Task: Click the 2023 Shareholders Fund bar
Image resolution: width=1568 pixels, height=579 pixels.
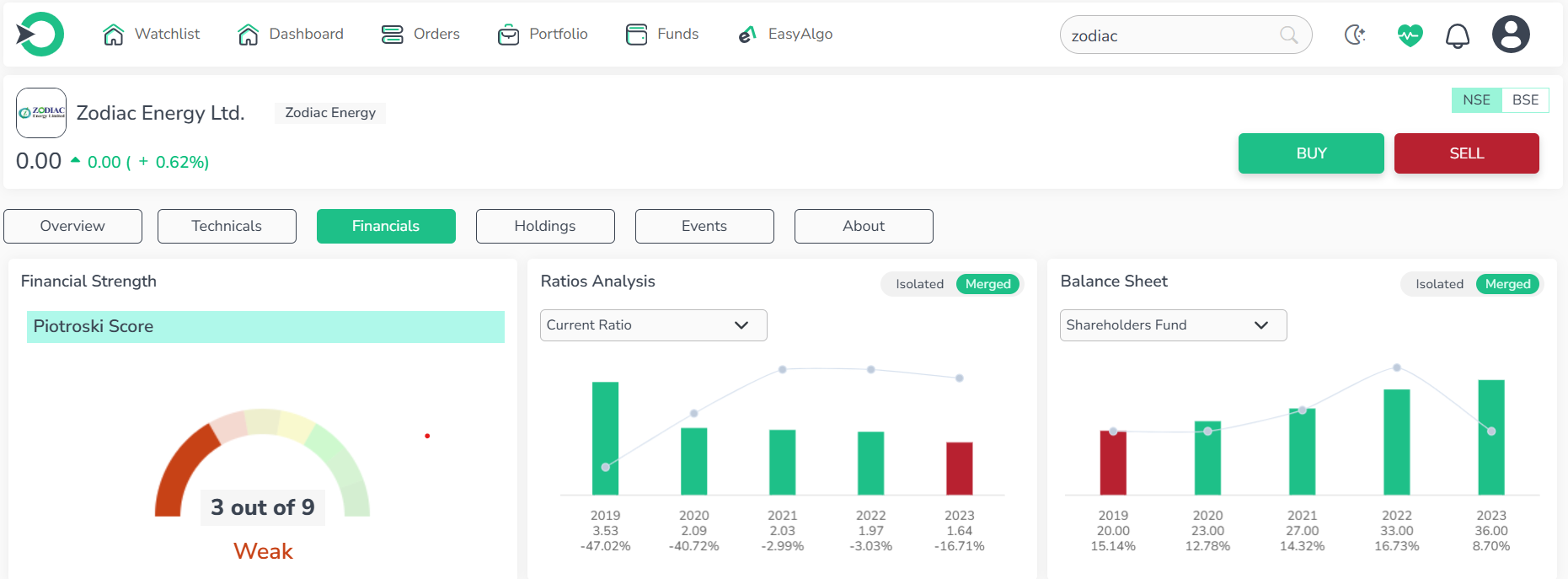Action: tap(1491, 437)
